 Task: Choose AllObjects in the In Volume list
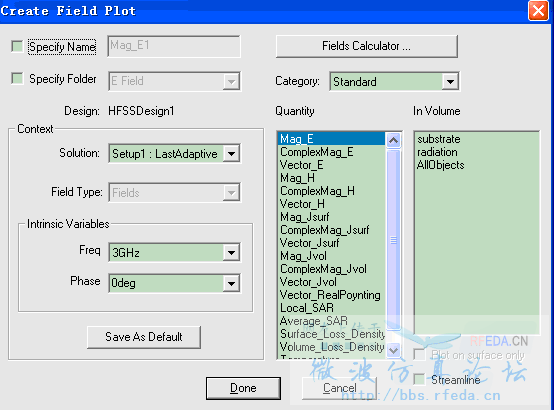click(440, 165)
